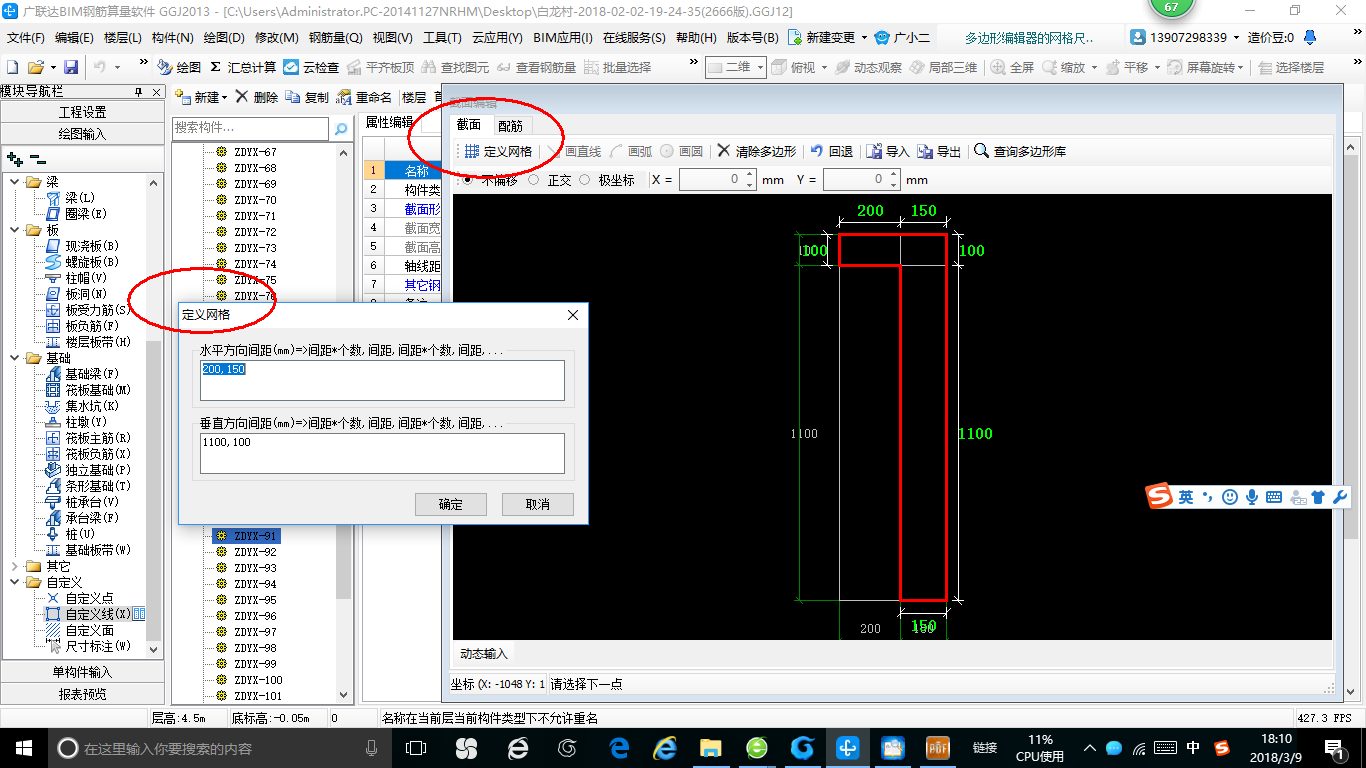Expand the 其它 tree node
This screenshot has width=1366, height=768.
[15, 566]
